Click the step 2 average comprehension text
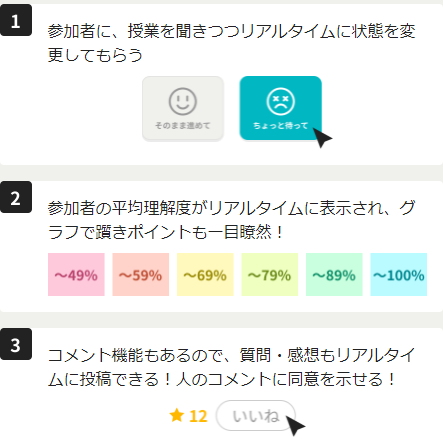The height and width of the screenshot is (448, 443). 231,220
